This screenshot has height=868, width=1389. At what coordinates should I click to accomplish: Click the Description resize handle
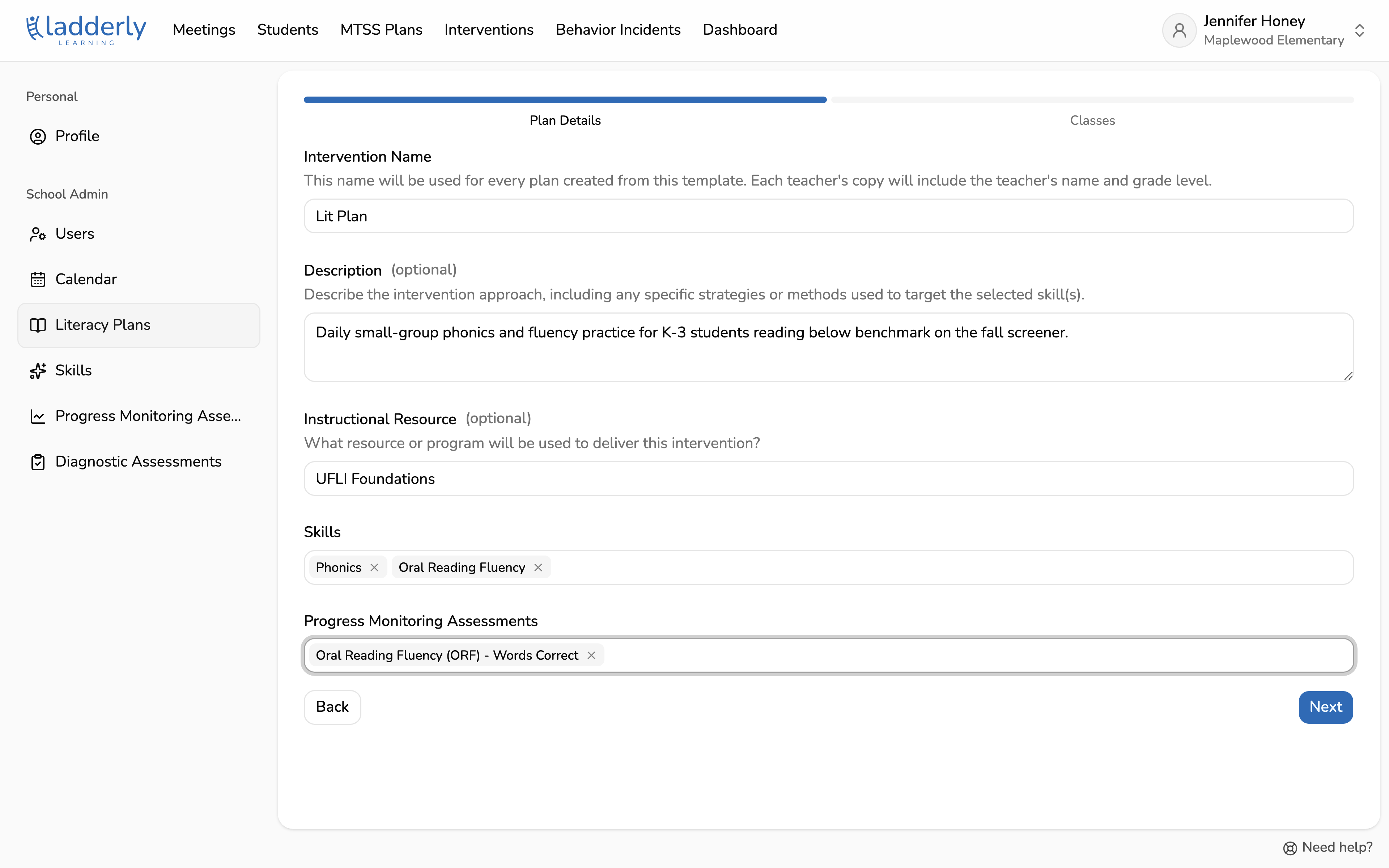(1348, 375)
